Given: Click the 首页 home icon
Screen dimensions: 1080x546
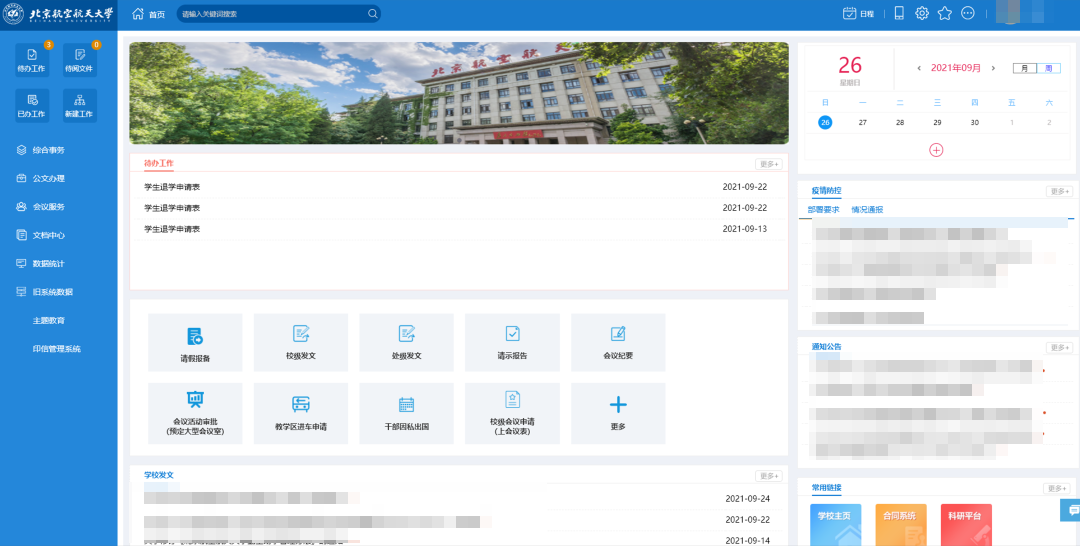Looking at the screenshot, I should click(138, 14).
